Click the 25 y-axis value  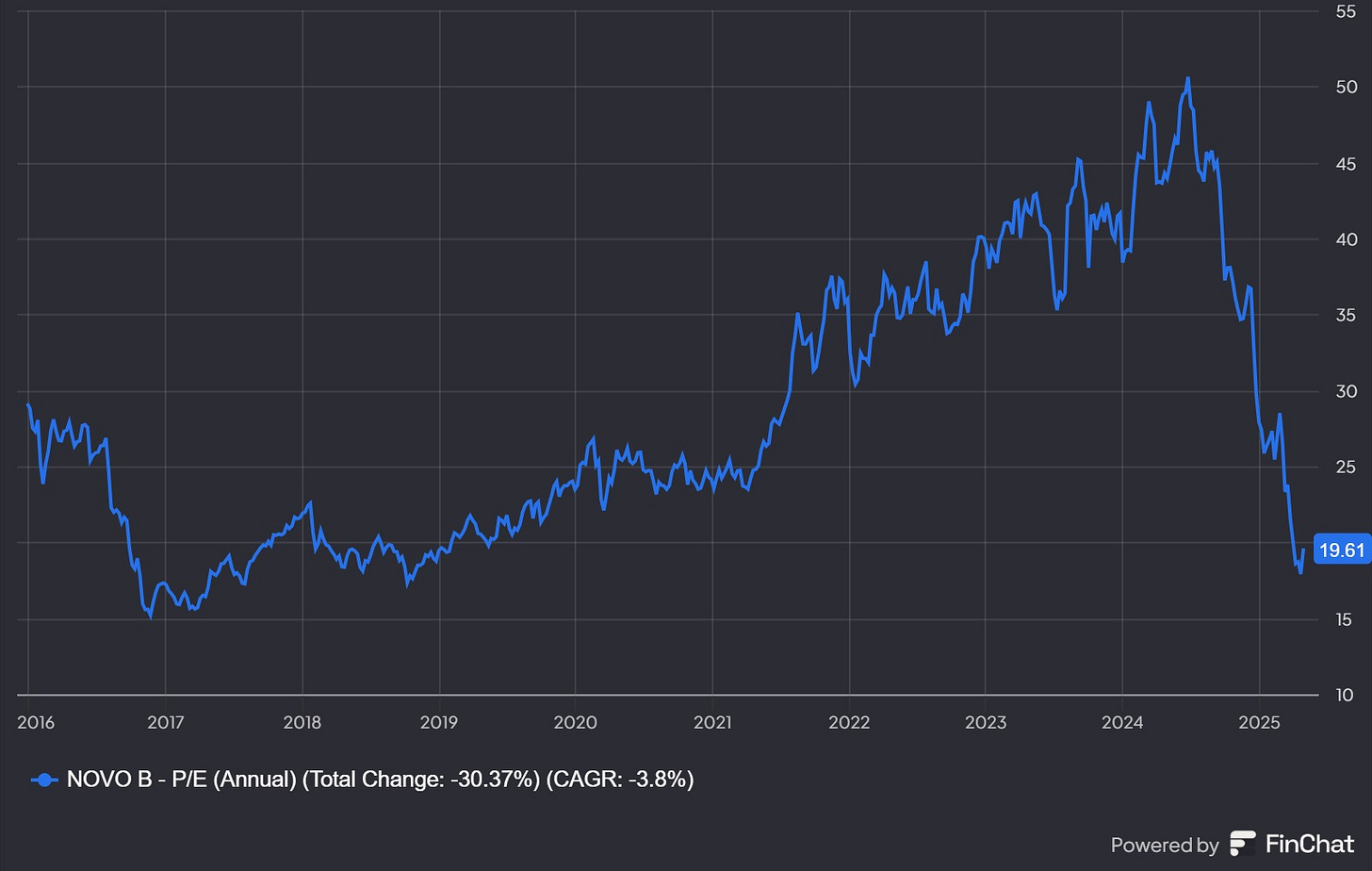click(1346, 468)
